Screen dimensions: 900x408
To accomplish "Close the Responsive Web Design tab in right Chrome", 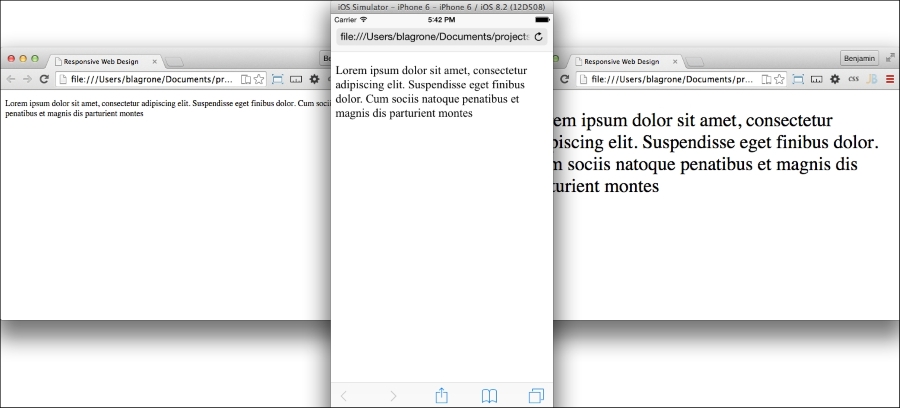I will 675,61.
